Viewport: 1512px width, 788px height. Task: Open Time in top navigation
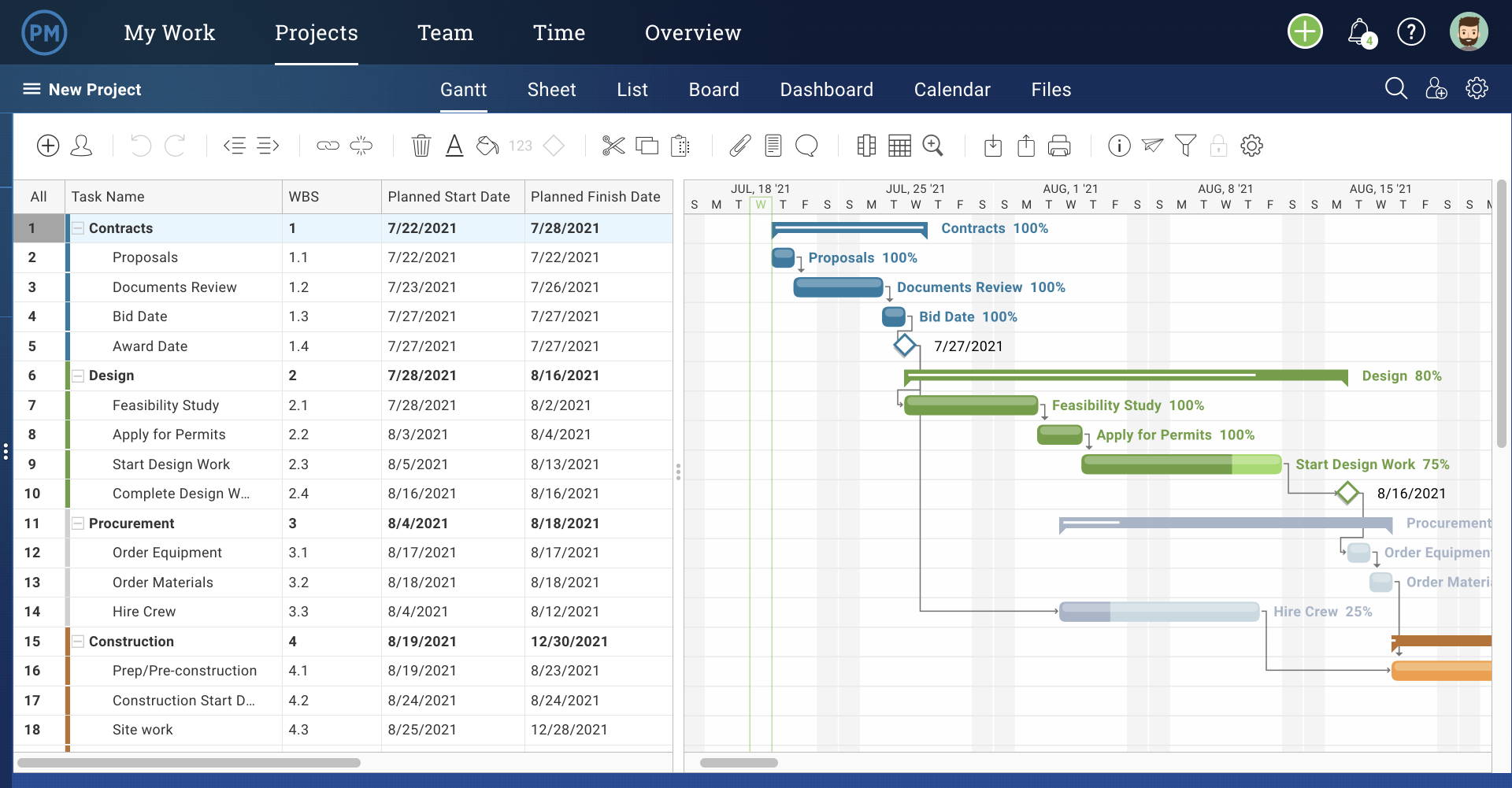point(559,32)
